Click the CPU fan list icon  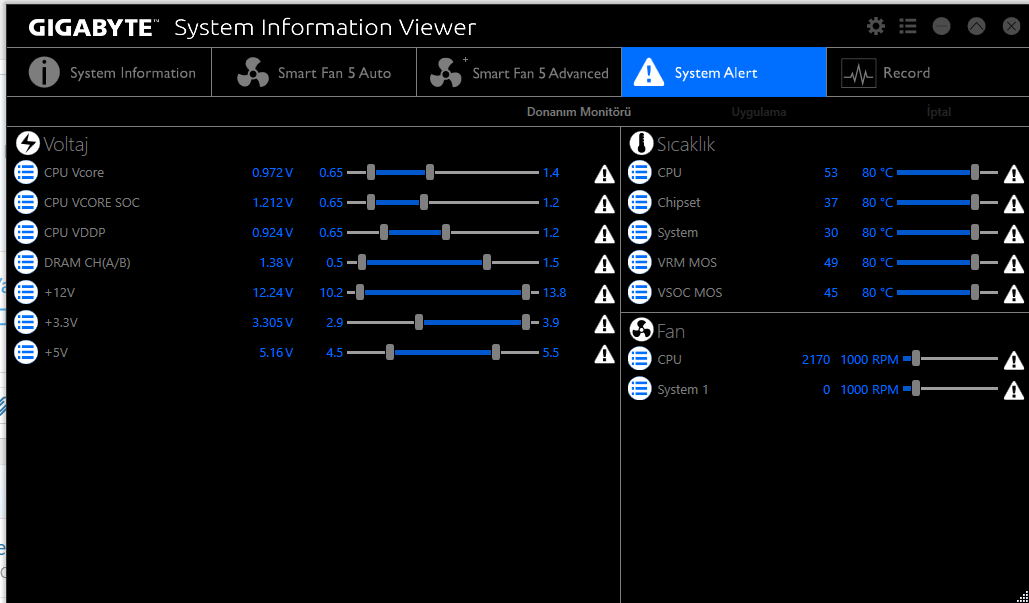tap(640, 359)
